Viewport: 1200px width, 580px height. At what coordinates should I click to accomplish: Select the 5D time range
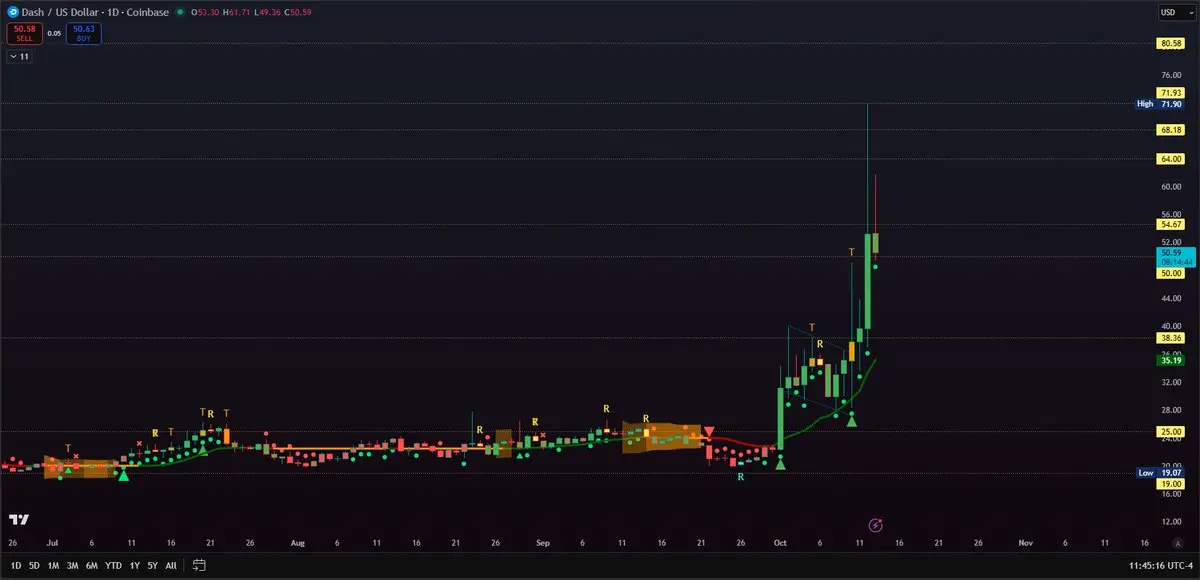click(34, 565)
